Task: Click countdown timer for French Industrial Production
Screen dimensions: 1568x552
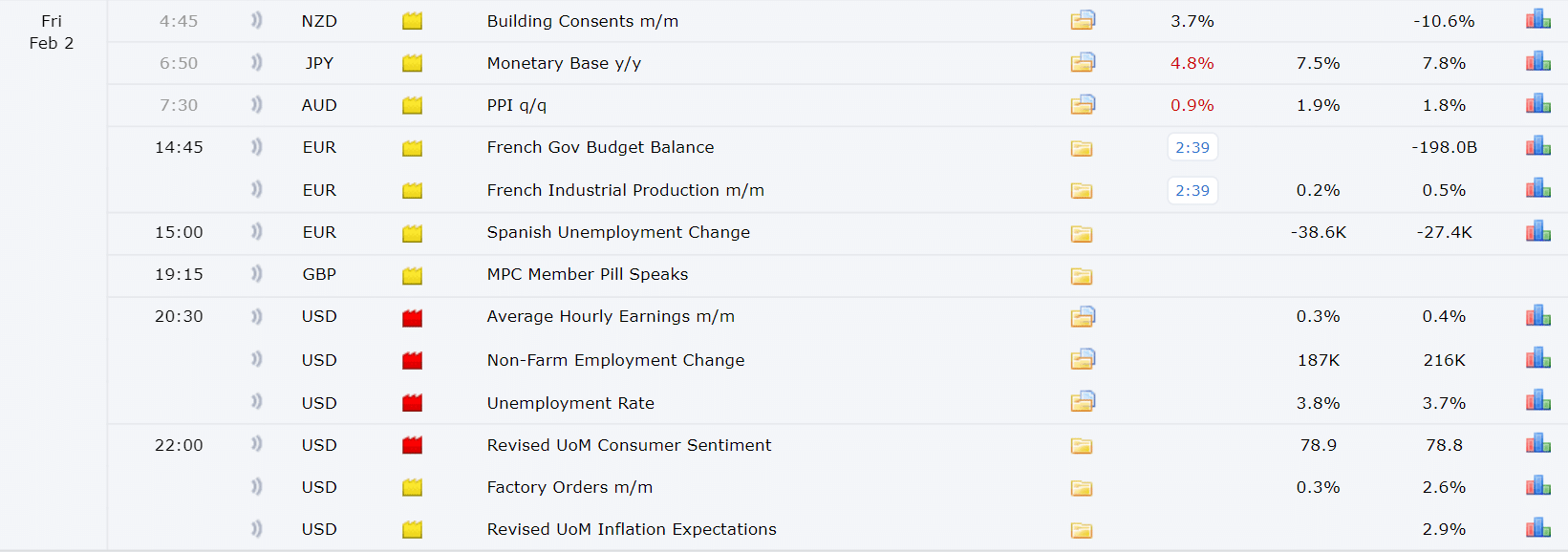Action: [1192, 190]
